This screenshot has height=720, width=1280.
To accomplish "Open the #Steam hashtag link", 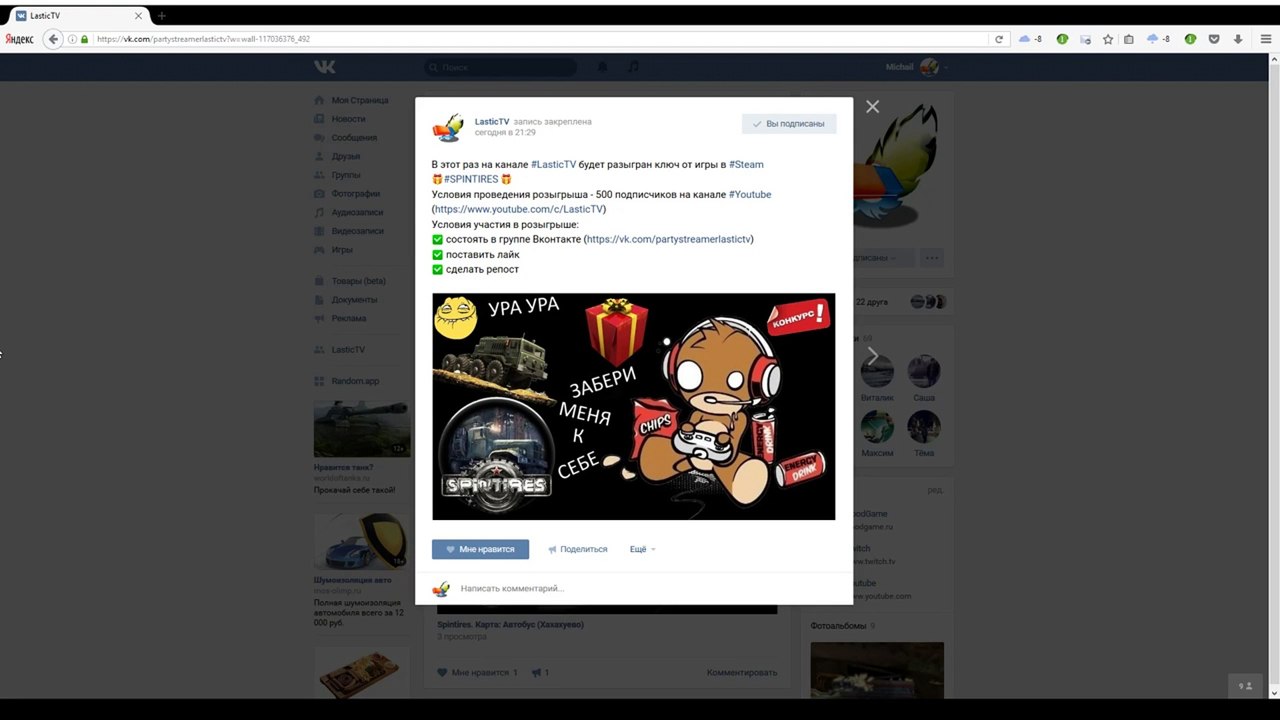I will (x=746, y=164).
